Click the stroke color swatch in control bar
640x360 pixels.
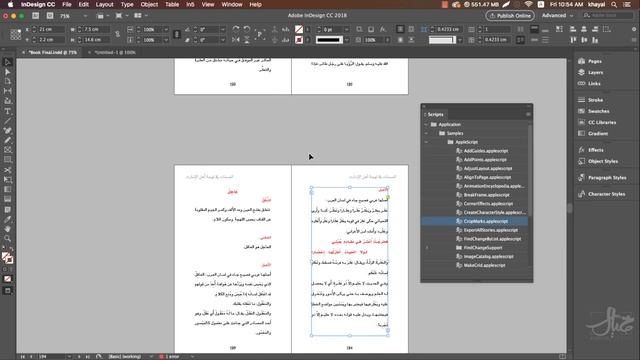299,40
